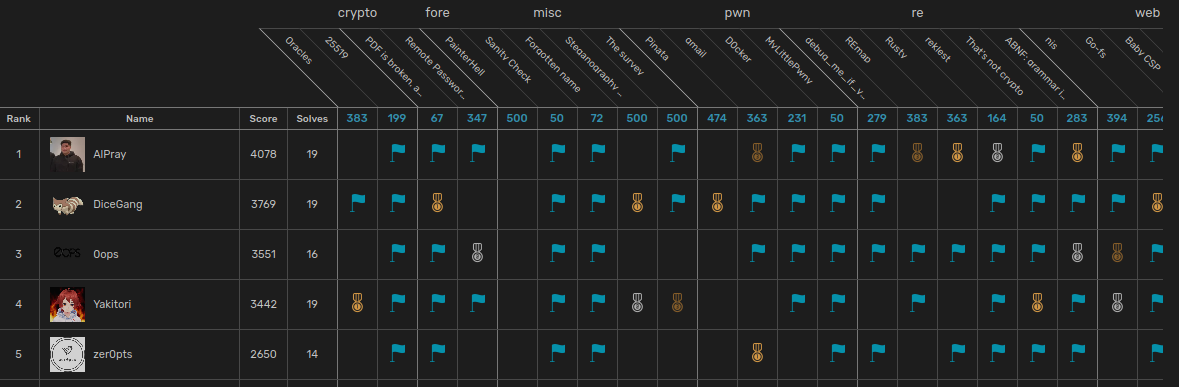Viewport: 1179px width, 387px height.
Task: Click 0ops' silver medal for Remote Password
Action: (477, 253)
